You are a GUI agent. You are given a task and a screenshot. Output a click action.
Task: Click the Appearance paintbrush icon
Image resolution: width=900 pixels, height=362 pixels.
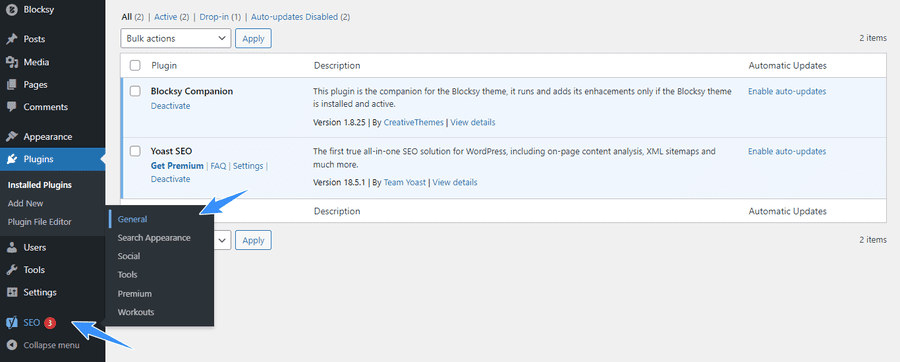click(x=11, y=137)
